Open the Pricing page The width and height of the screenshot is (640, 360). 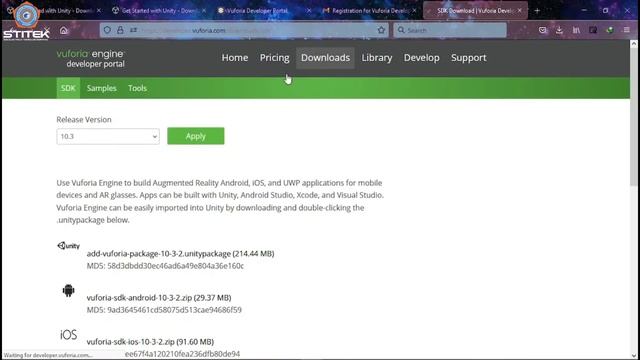[274, 58]
